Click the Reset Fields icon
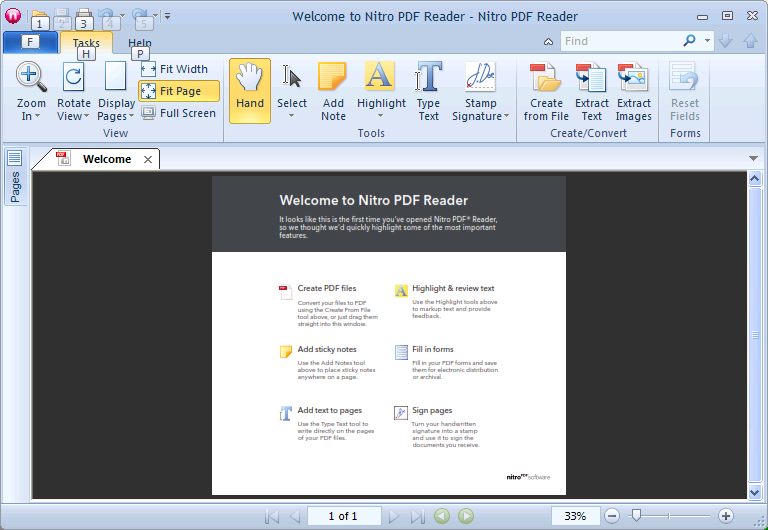The image size is (768, 530). (684, 77)
